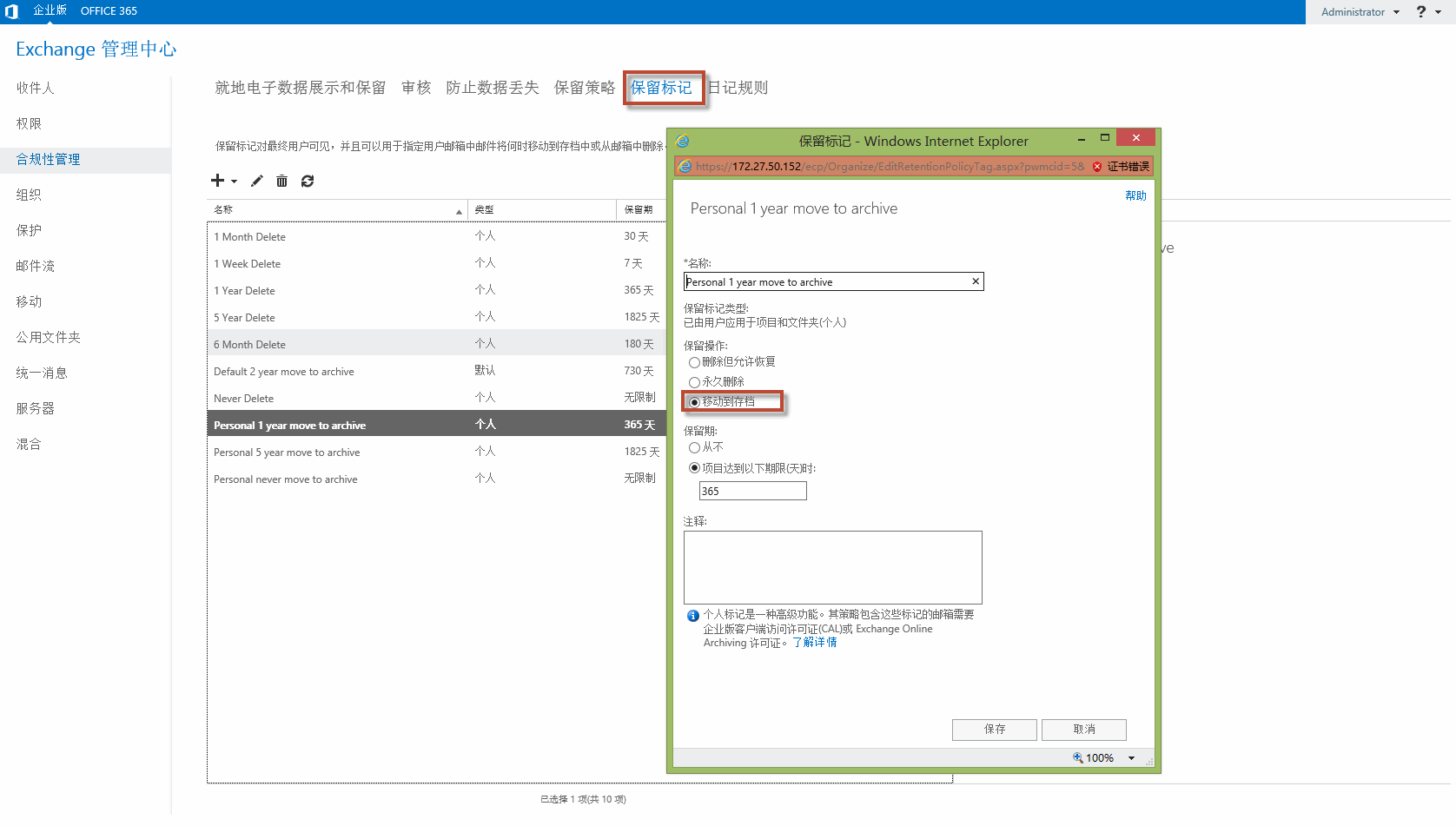1456x826 pixels.
Task: Select the '移动到存档' radio button
Action: coord(694,402)
